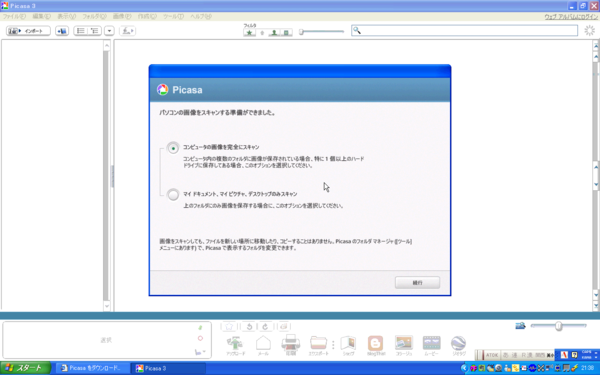
Task: Click the Geotag (ジオタグ) globe icon
Action: 458,345
